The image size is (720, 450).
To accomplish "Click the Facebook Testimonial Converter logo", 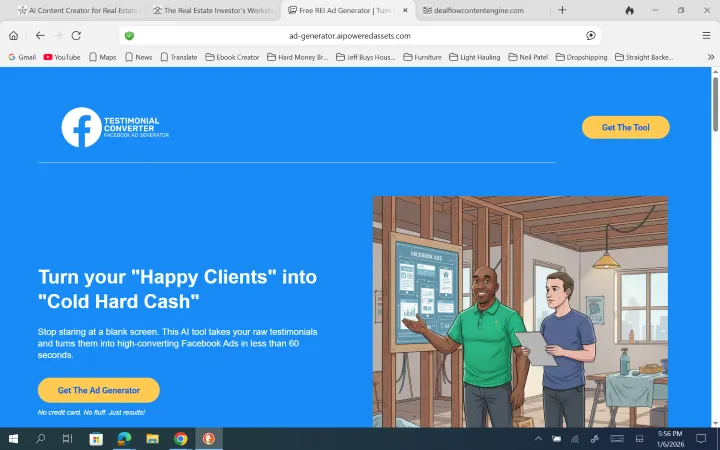I will click(115, 127).
